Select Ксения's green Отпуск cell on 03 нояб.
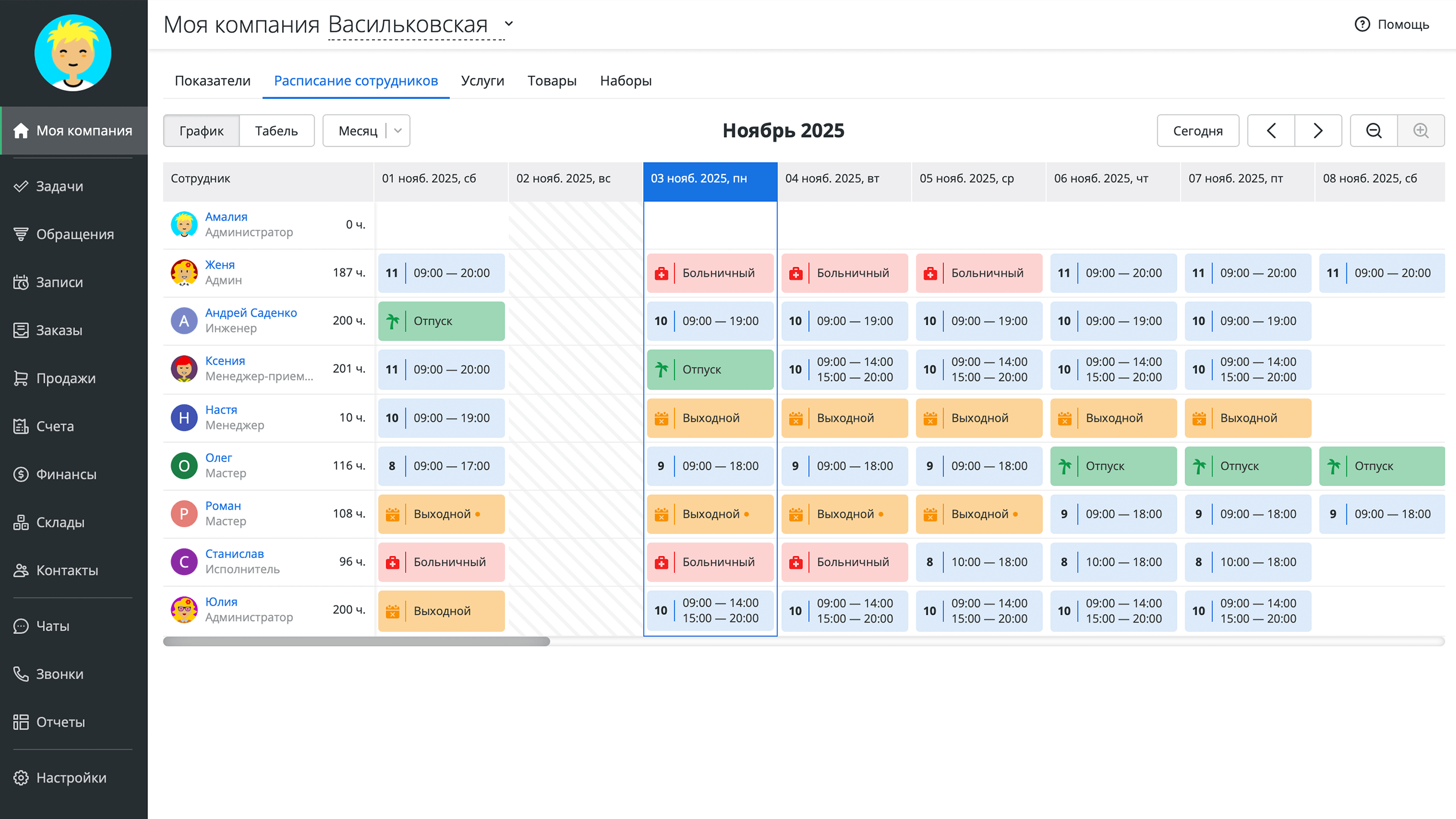Screen dimensions: 1456x819 click(710, 370)
